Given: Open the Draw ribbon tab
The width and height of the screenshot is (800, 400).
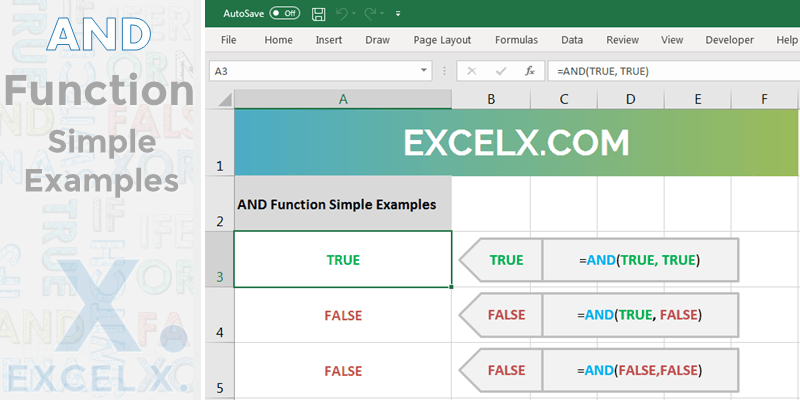Looking at the screenshot, I should point(378,40).
